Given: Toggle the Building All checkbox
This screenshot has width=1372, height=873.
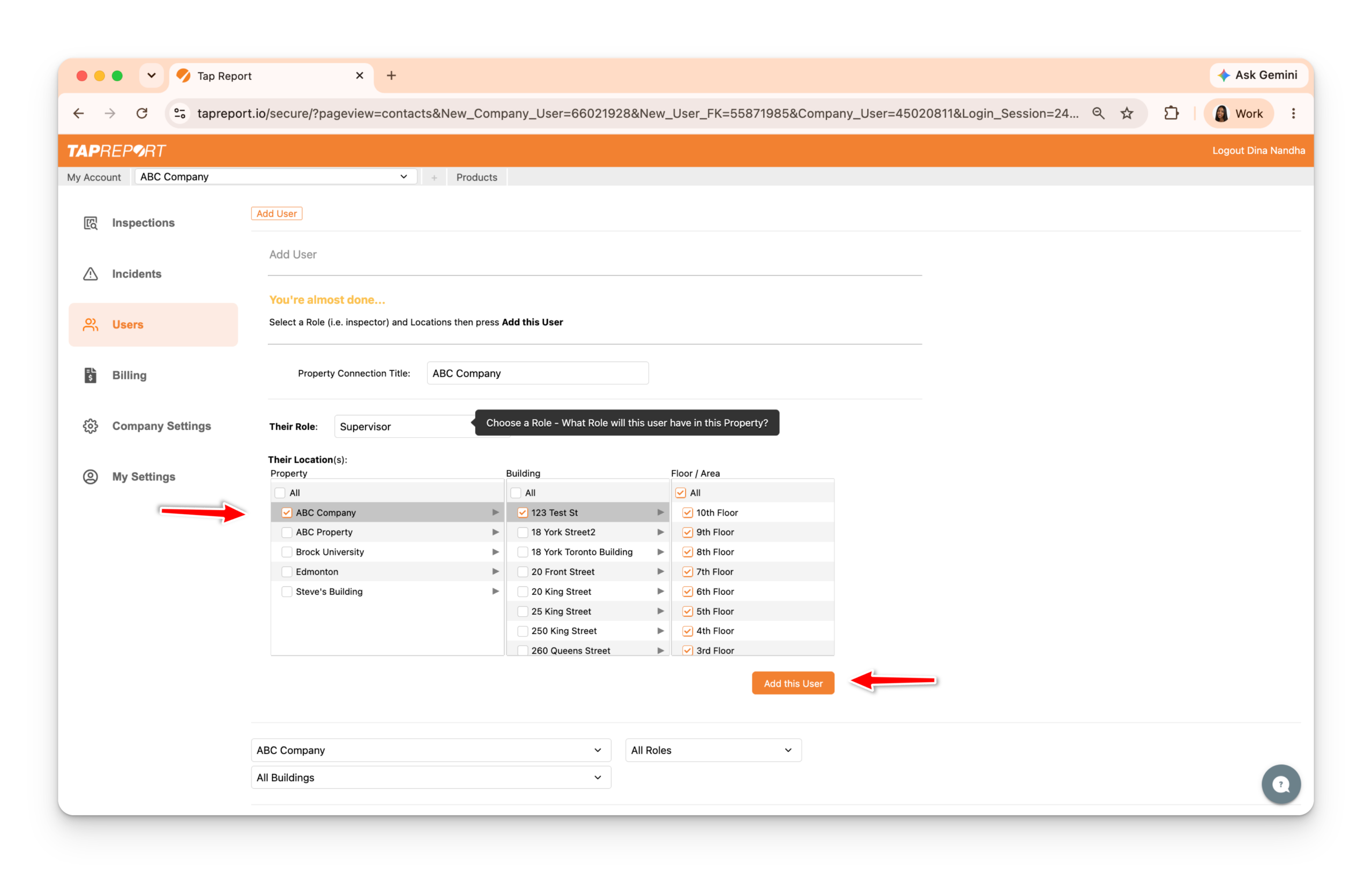Looking at the screenshot, I should click(x=516, y=493).
